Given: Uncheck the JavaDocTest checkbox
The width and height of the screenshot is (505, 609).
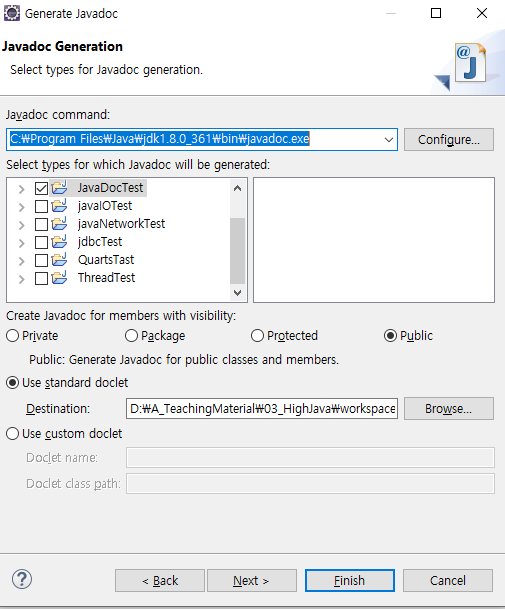Looking at the screenshot, I should [41, 188].
